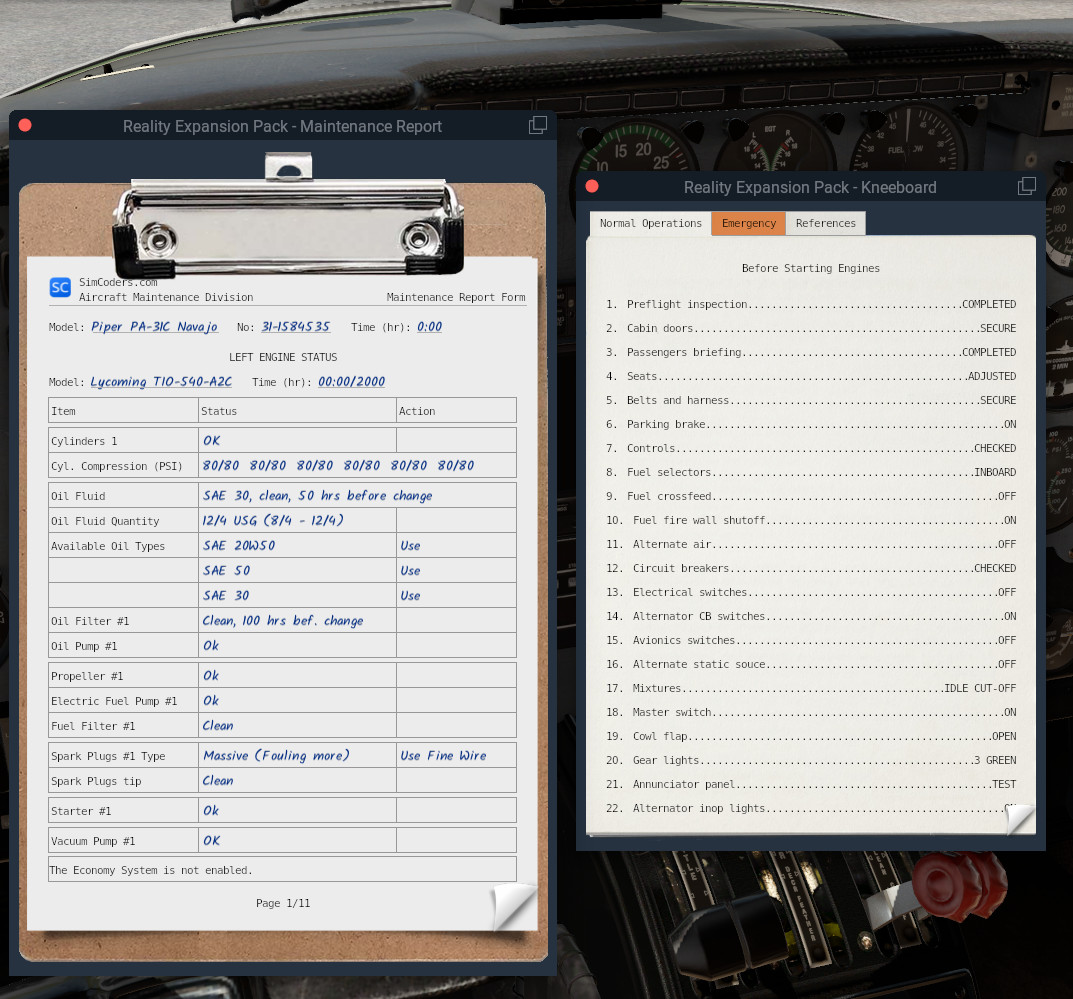Click Alternator CB switches item
1073x999 pixels.
811,616
